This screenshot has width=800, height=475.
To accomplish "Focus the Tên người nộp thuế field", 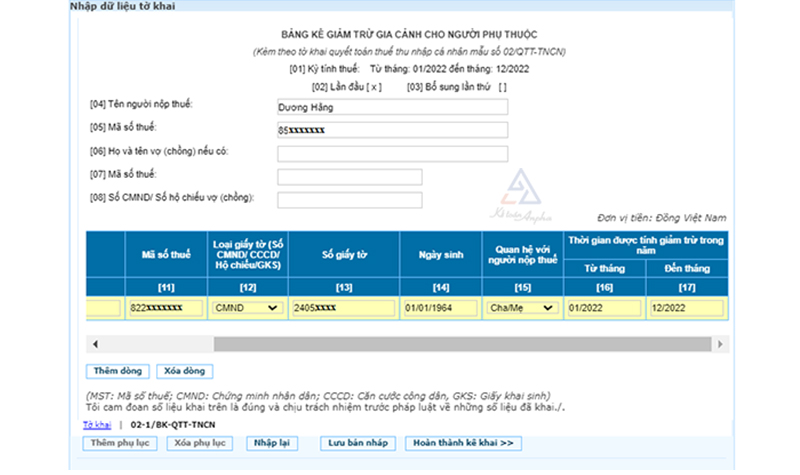I will (392, 107).
